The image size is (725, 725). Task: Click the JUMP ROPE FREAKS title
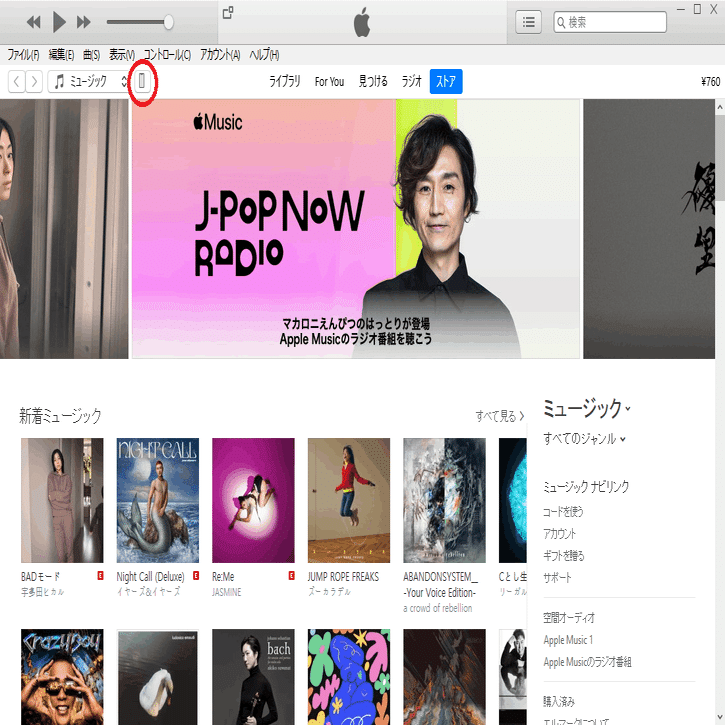tap(343, 577)
